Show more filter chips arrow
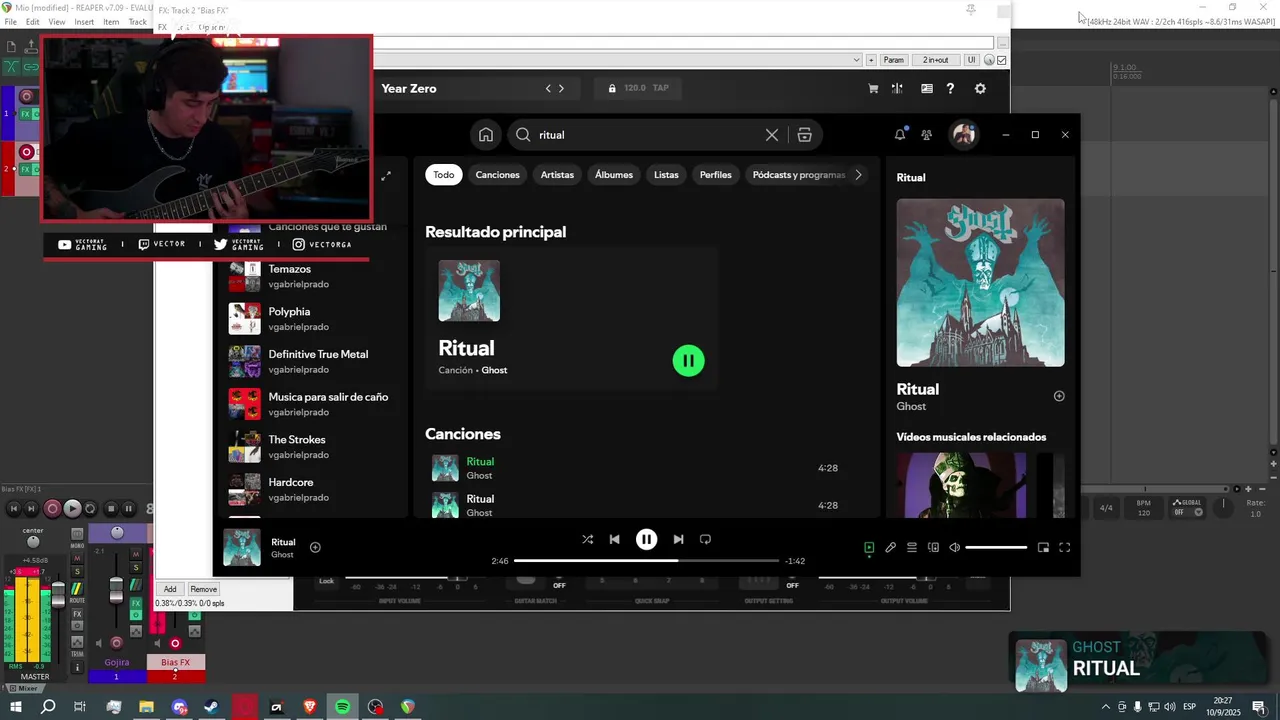 click(x=858, y=175)
